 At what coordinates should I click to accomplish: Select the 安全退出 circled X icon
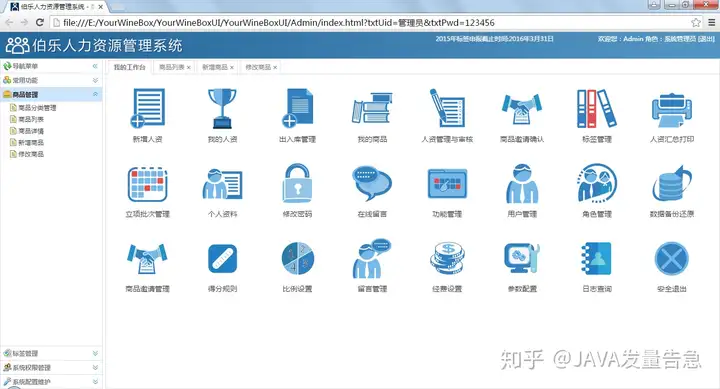[672, 259]
